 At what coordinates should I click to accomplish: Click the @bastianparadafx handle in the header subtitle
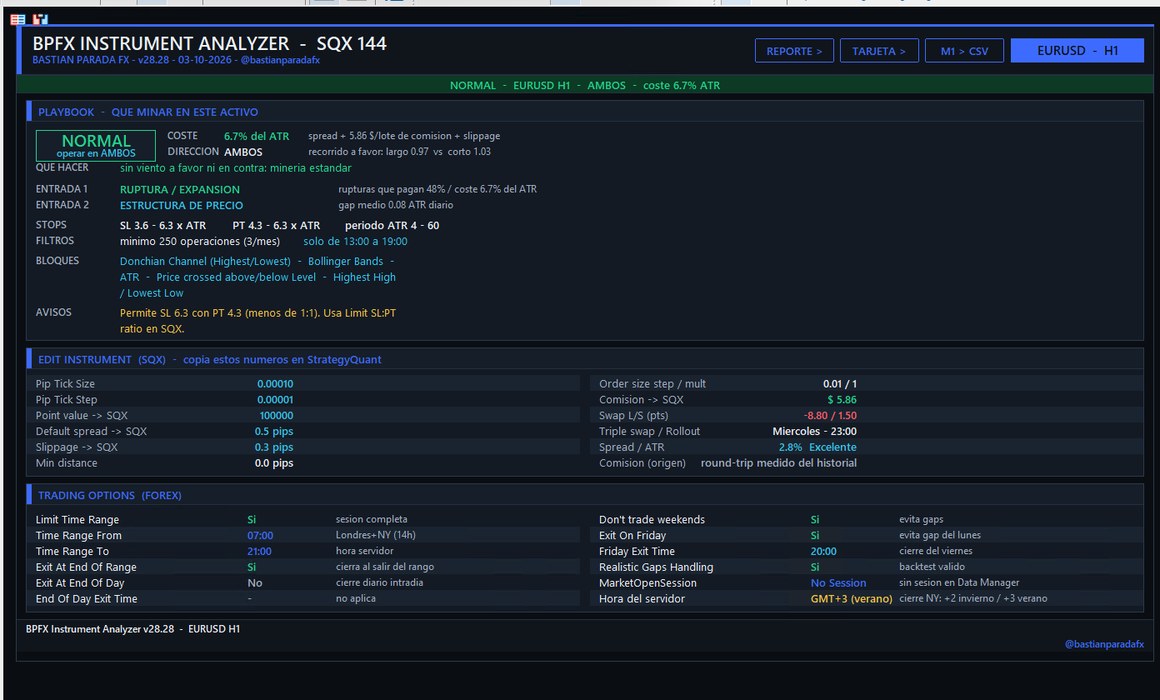tap(280, 61)
